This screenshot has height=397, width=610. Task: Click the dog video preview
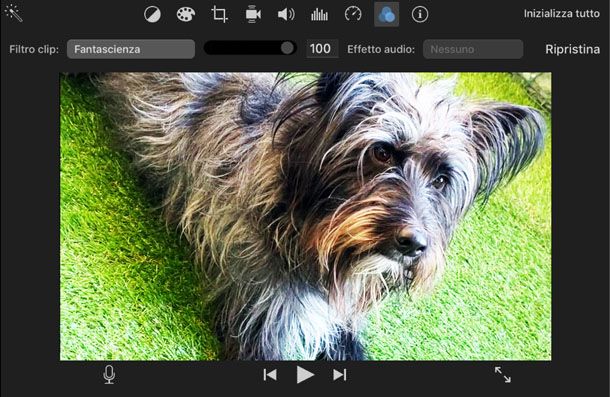click(x=305, y=216)
